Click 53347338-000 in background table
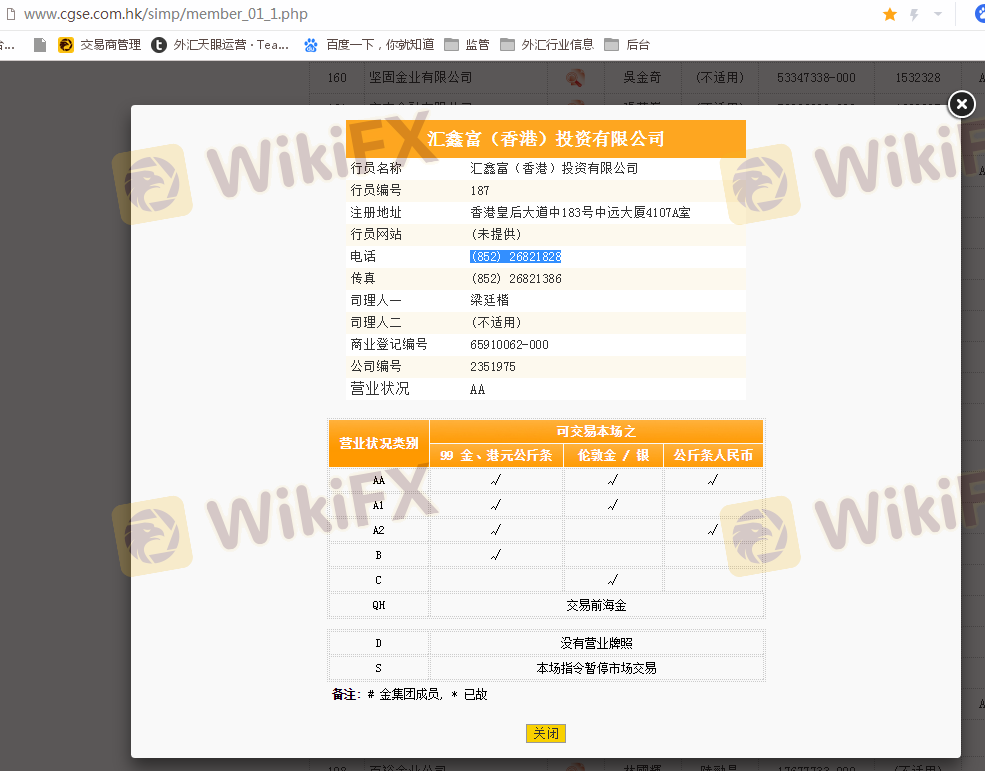Image resolution: width=985 pixels, height=771 pixels. [816, 77]
